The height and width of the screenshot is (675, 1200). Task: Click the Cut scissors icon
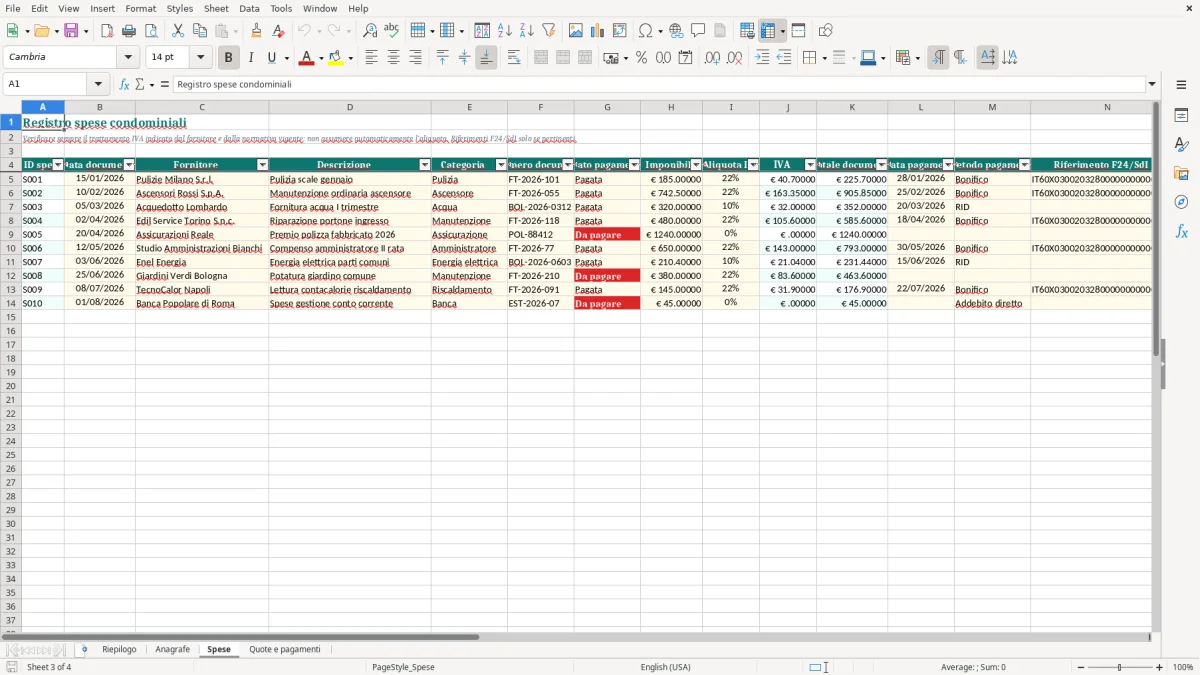[177, 31]
